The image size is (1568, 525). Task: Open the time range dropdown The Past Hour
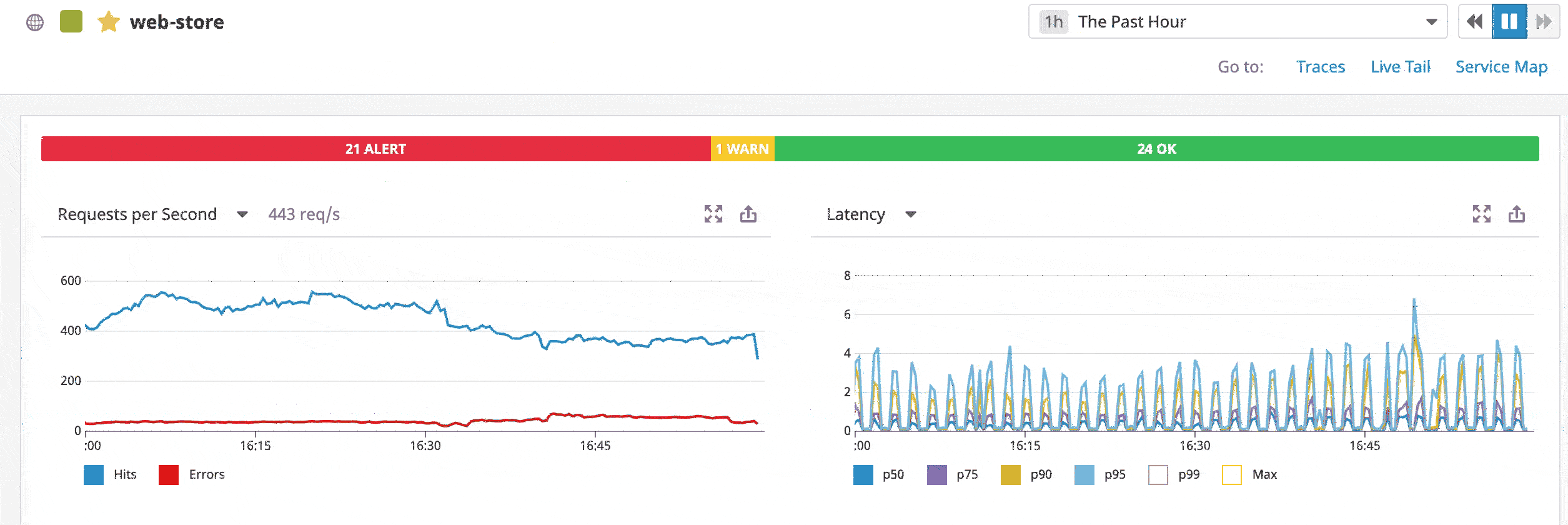1238,22
